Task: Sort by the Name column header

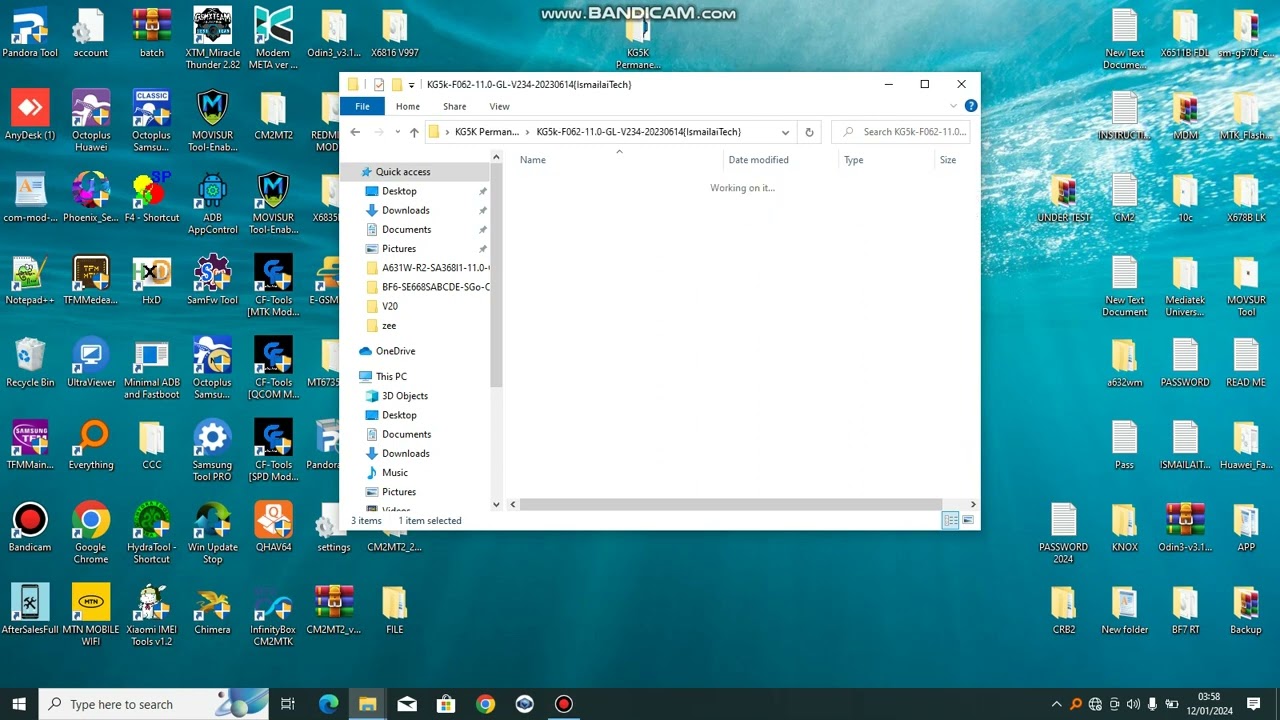Action: coord(620,160)
